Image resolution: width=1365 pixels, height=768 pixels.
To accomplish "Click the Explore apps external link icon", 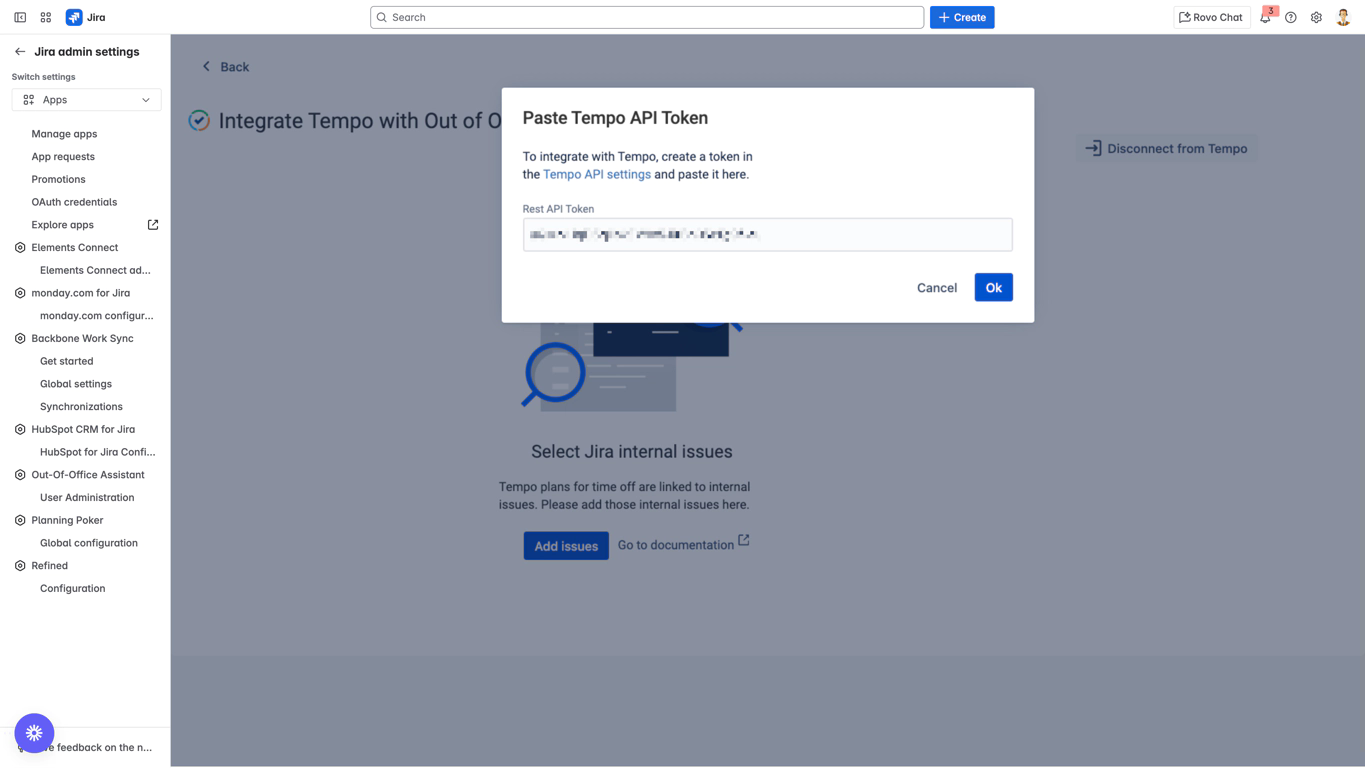I will (153, 225).
